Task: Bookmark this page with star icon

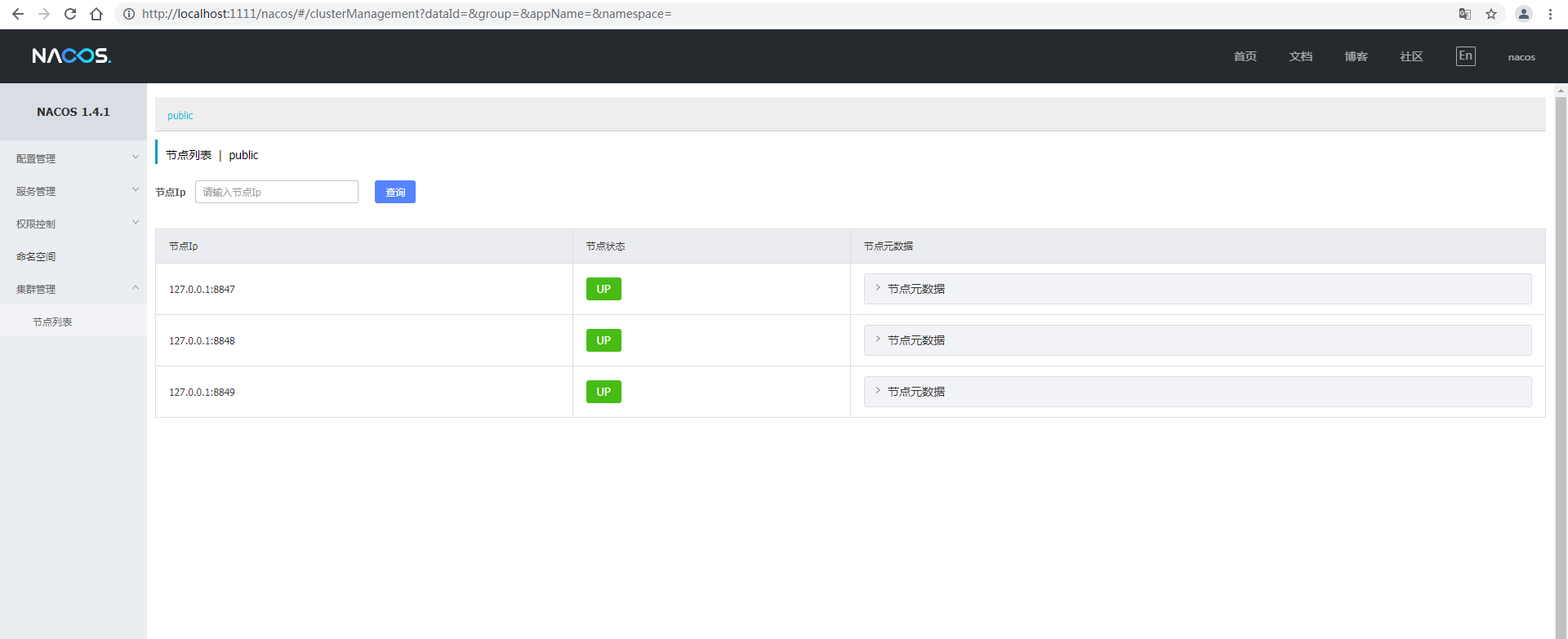Action: 1491,14
